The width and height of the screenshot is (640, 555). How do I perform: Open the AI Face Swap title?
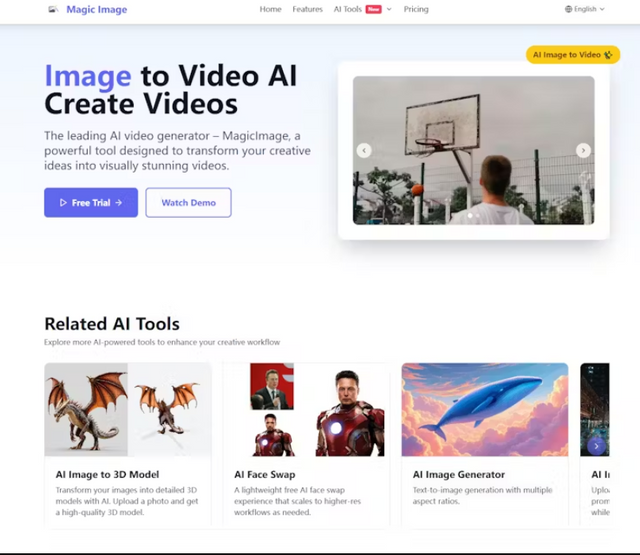264,474
